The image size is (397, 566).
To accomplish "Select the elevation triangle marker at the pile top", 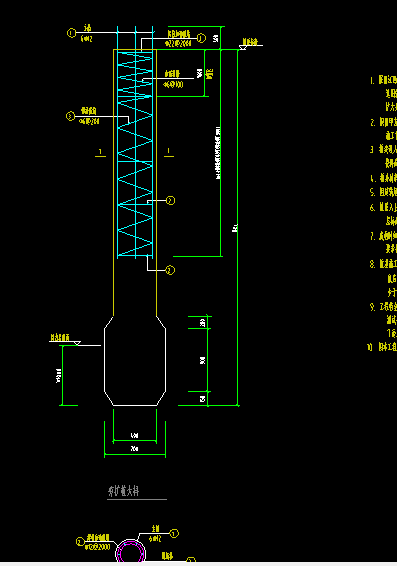I will (243, 47).
